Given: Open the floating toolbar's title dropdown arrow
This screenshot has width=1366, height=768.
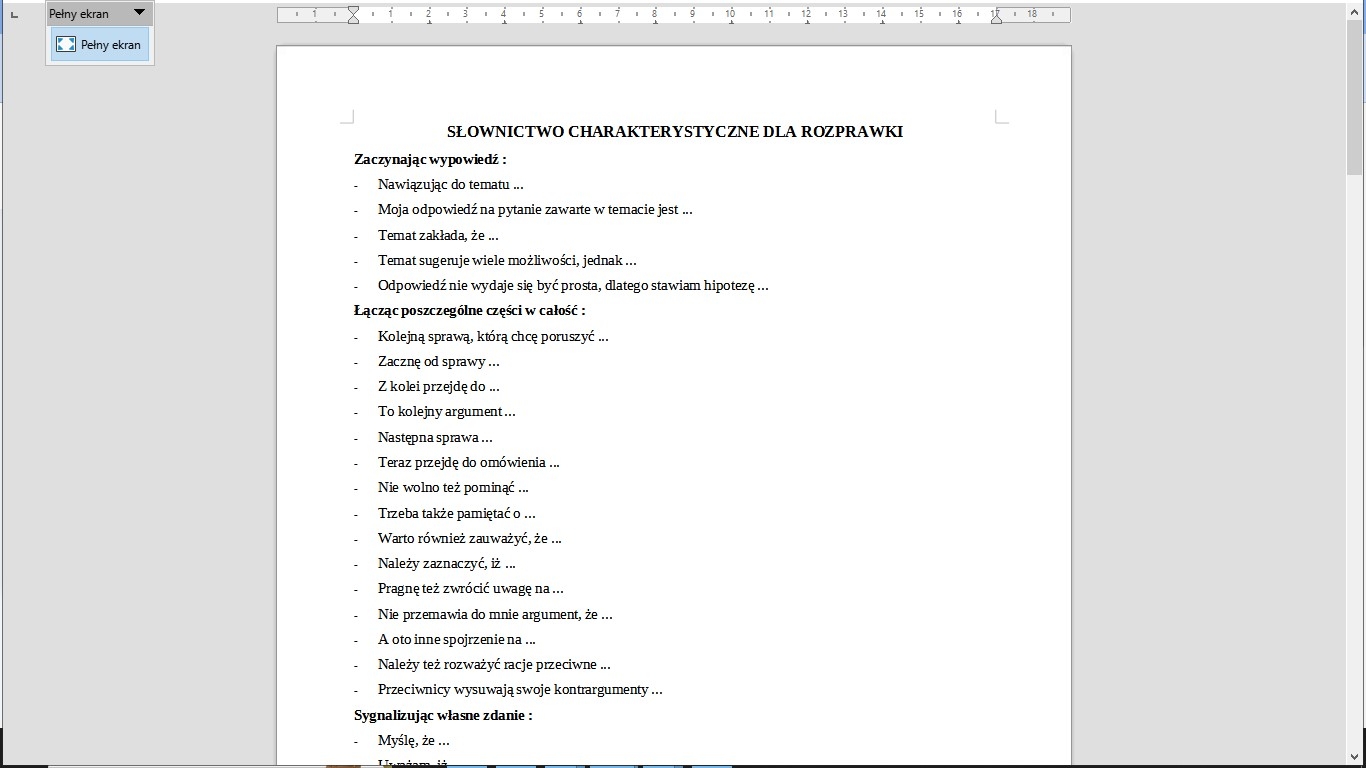Looking at the screenshot, I should click(x=139, y=13).
